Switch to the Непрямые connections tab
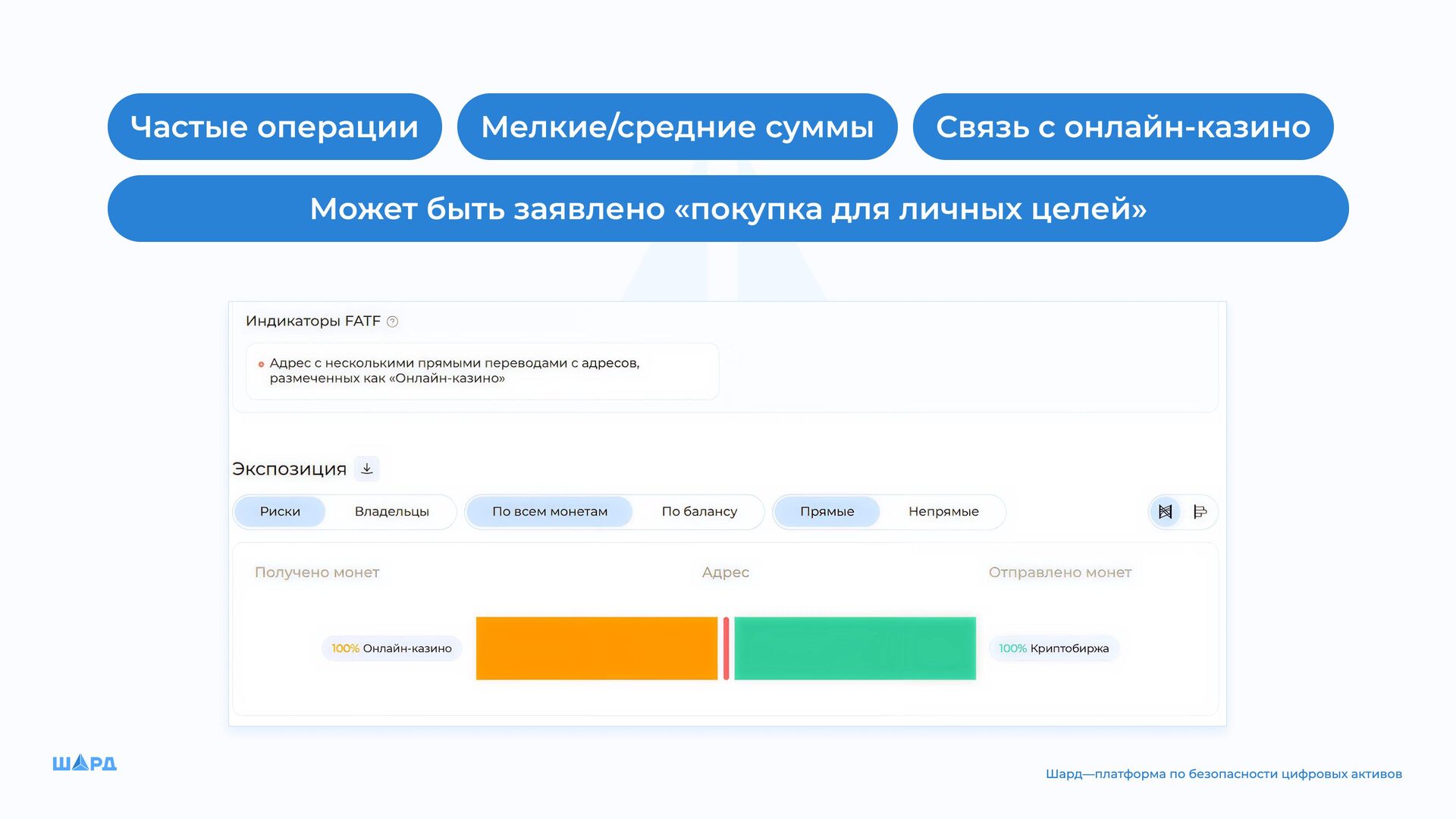 tap(943, 512)
